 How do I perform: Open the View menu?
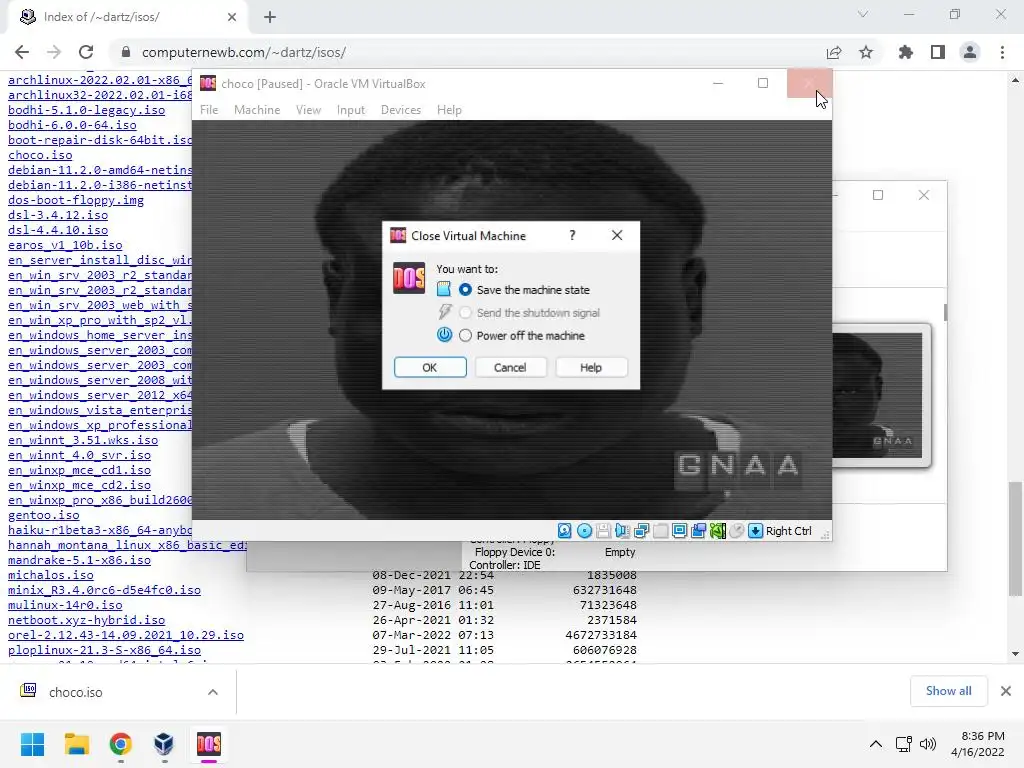pos(308,110)
